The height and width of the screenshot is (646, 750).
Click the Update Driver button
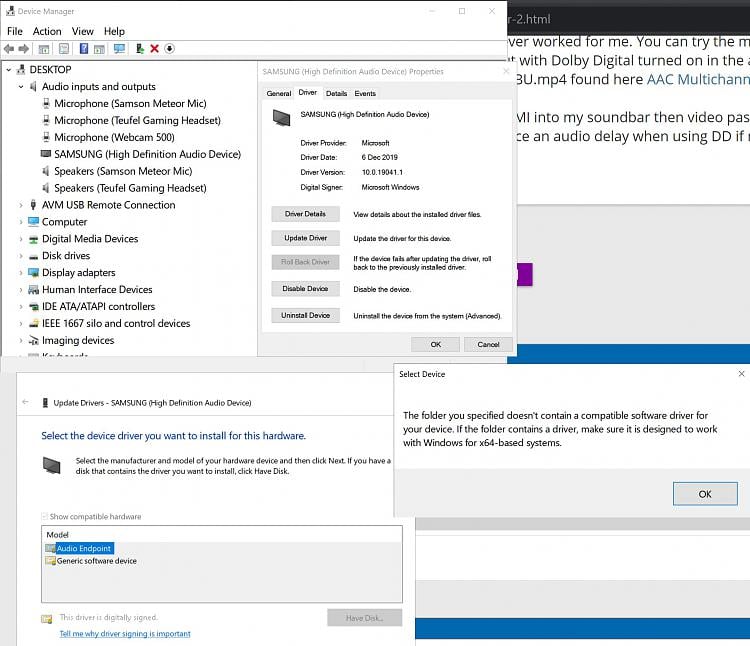point(305,238)
